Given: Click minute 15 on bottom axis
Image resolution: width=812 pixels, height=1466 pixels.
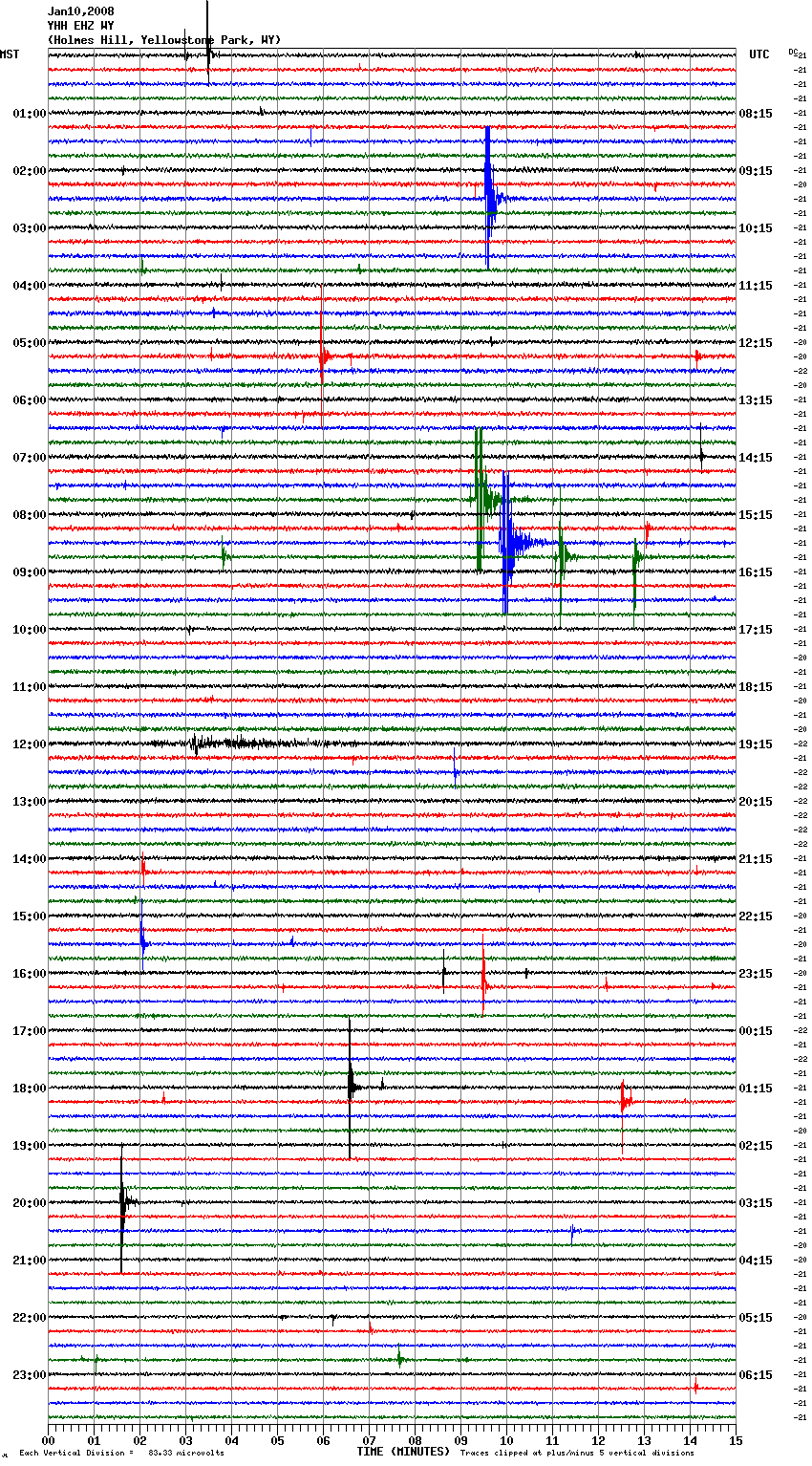Looking at the screenshot, I should [x=736, y=1440].
